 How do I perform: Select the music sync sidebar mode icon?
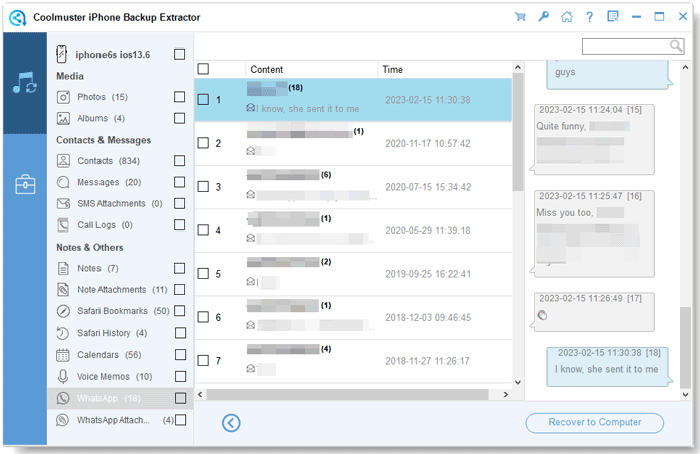coord(25,83)
